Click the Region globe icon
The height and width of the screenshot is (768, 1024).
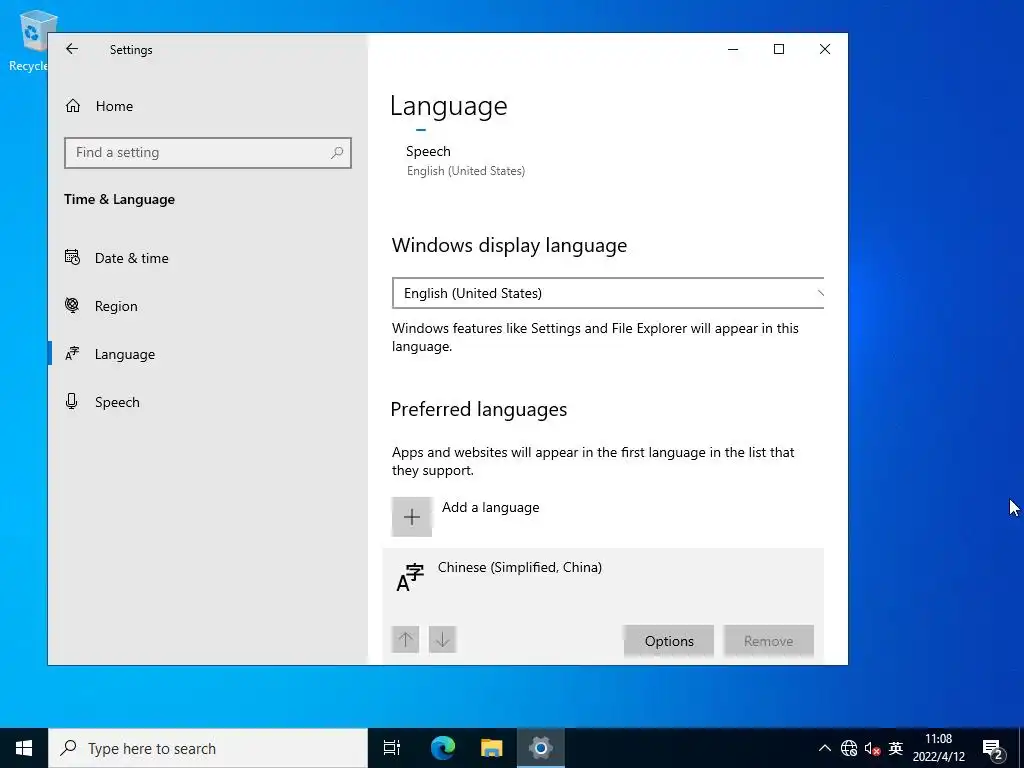[72, 305]
